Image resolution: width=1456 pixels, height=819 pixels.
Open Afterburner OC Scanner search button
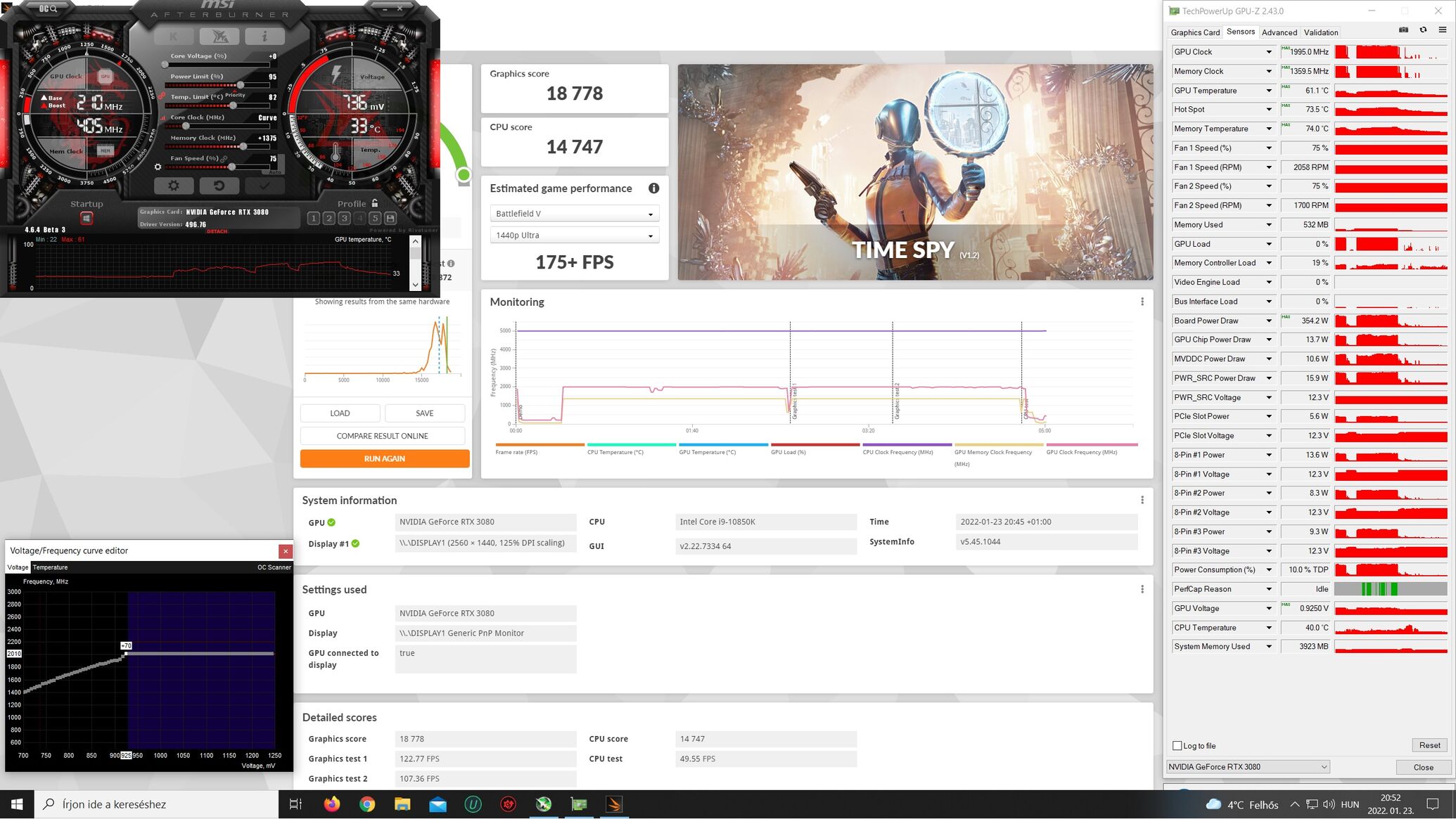point(47,8)
